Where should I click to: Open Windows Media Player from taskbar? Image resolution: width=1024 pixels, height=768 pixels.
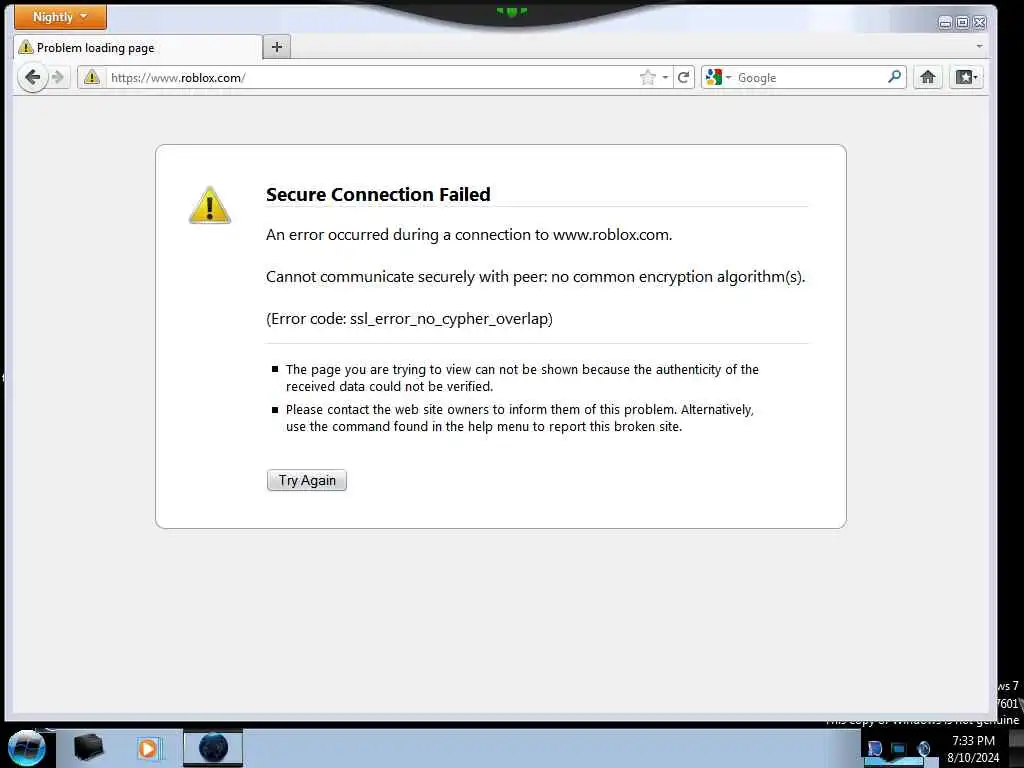[x=148, y=748]
